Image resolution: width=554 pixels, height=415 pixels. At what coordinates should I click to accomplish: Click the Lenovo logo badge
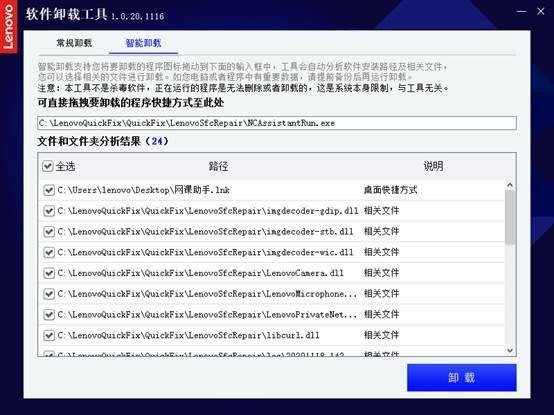click(x=8, y=26)
